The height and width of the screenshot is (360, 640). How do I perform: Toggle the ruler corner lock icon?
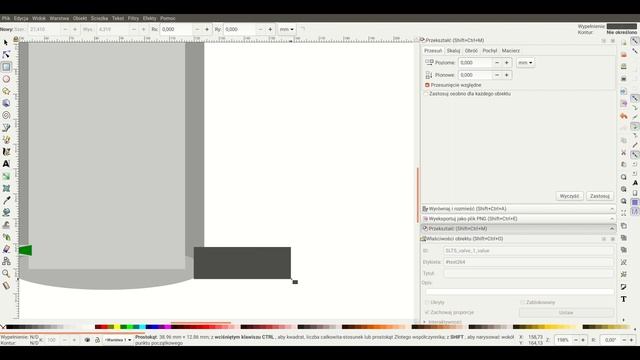tap(16, 39)
